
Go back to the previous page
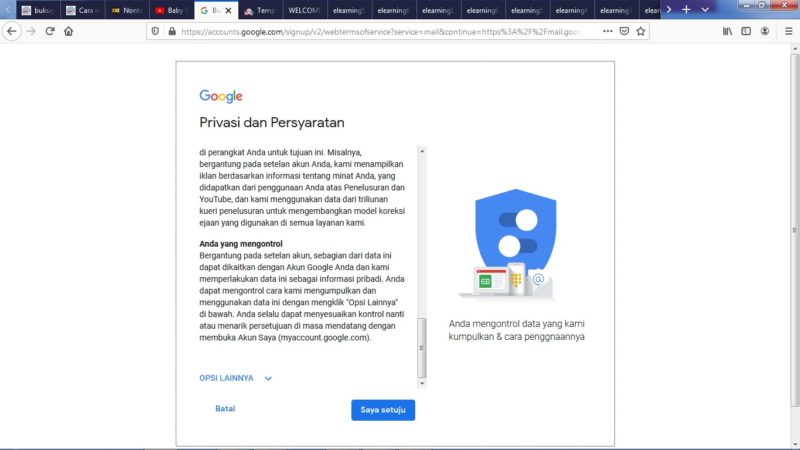pyautogui.click(x=12, y=31)
